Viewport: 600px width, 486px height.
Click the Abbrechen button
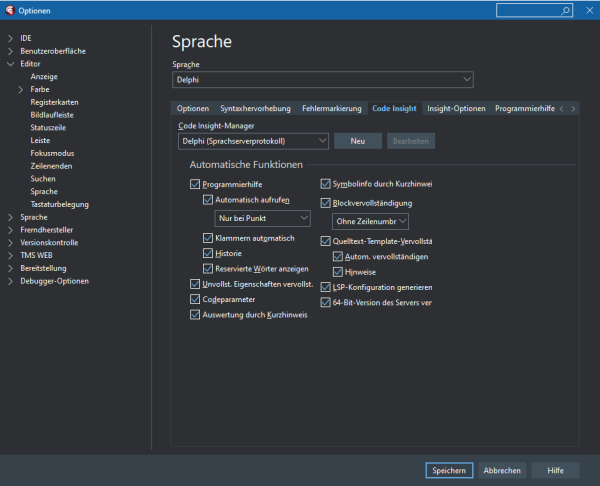[x=502, y=470]
